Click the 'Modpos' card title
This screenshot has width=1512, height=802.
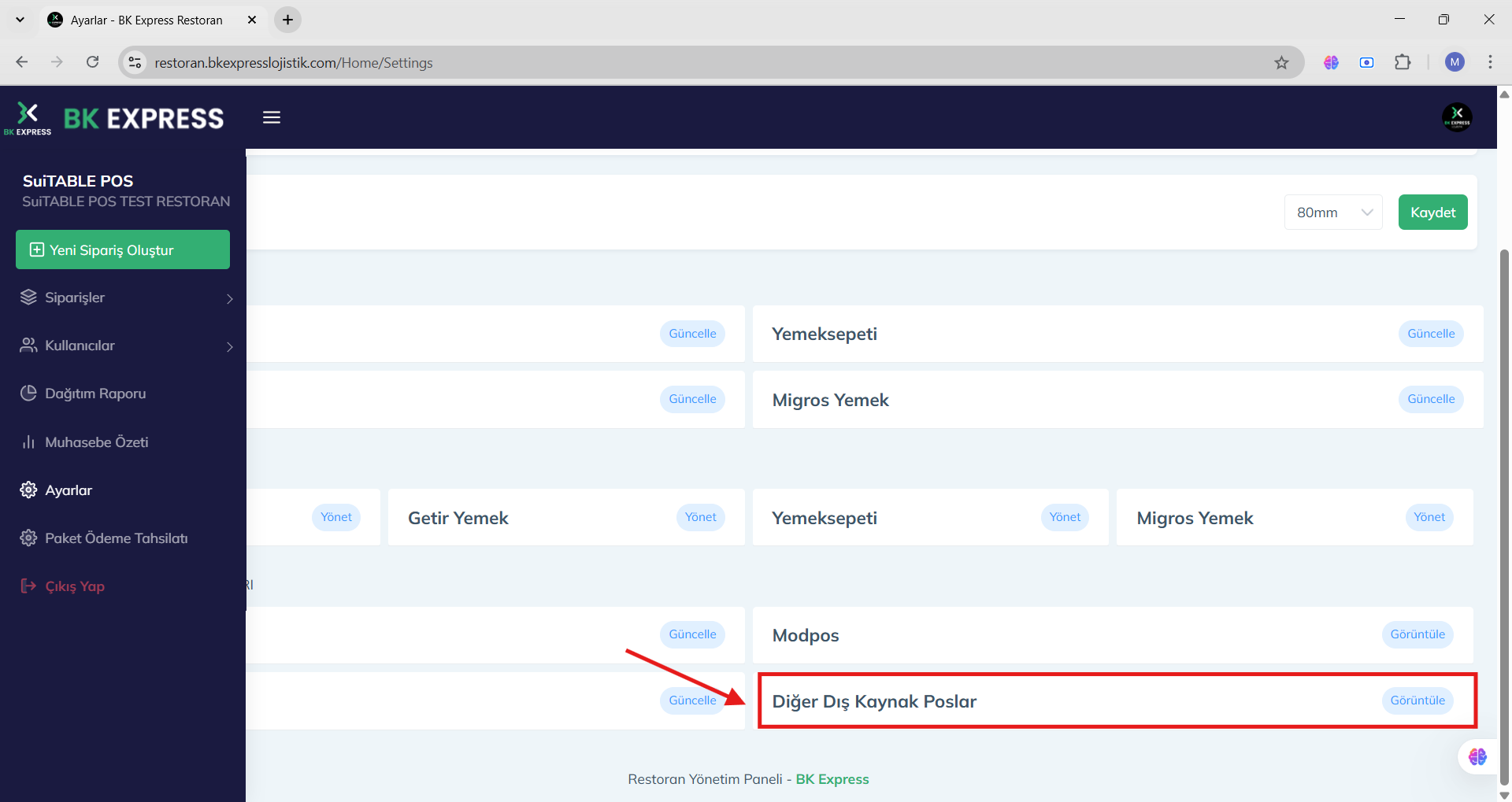click(806, 635)
